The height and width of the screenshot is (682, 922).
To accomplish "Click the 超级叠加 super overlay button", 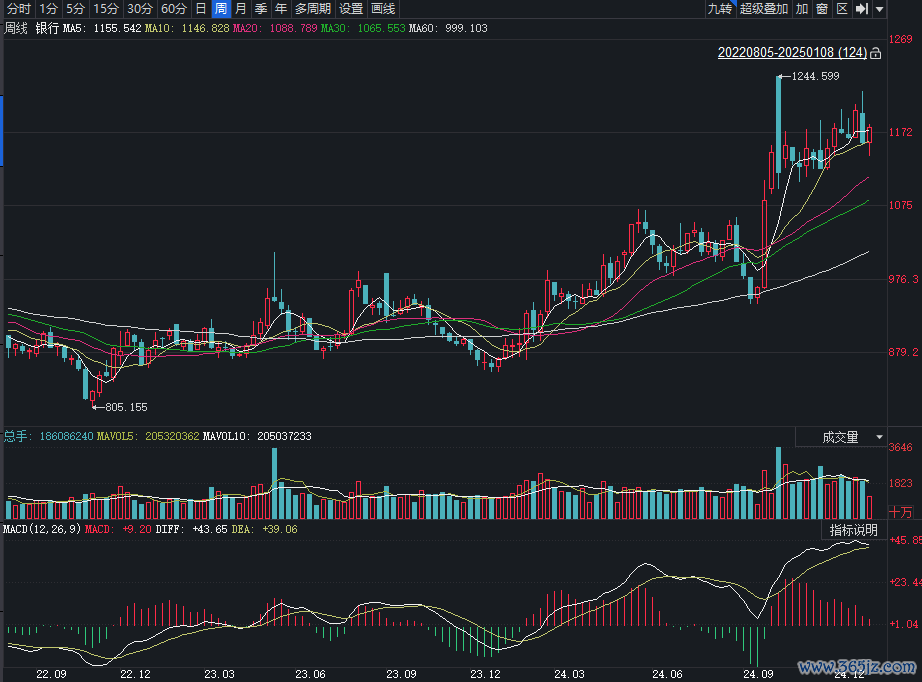I will (x=764, y=9).
